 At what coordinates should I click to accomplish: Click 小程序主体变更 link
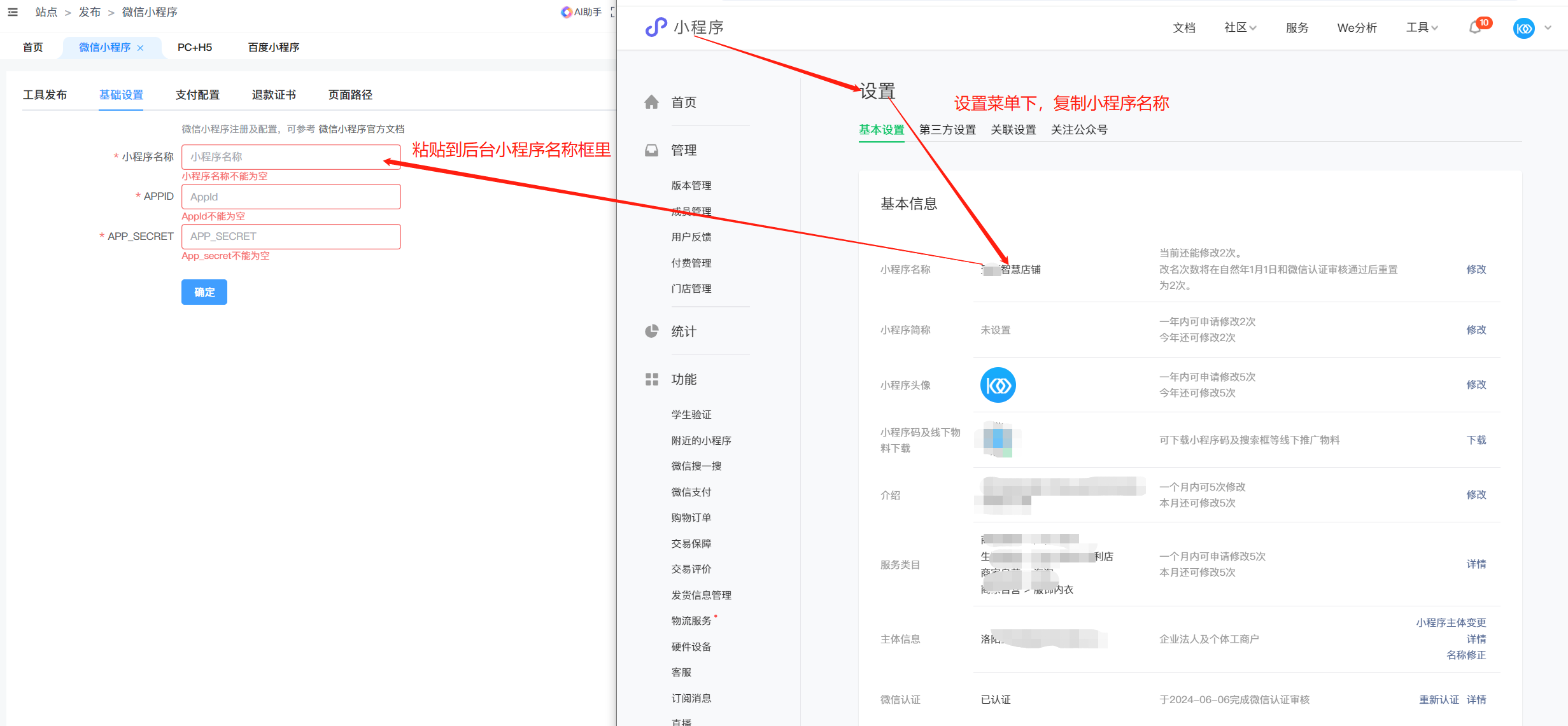(1451, 622)
